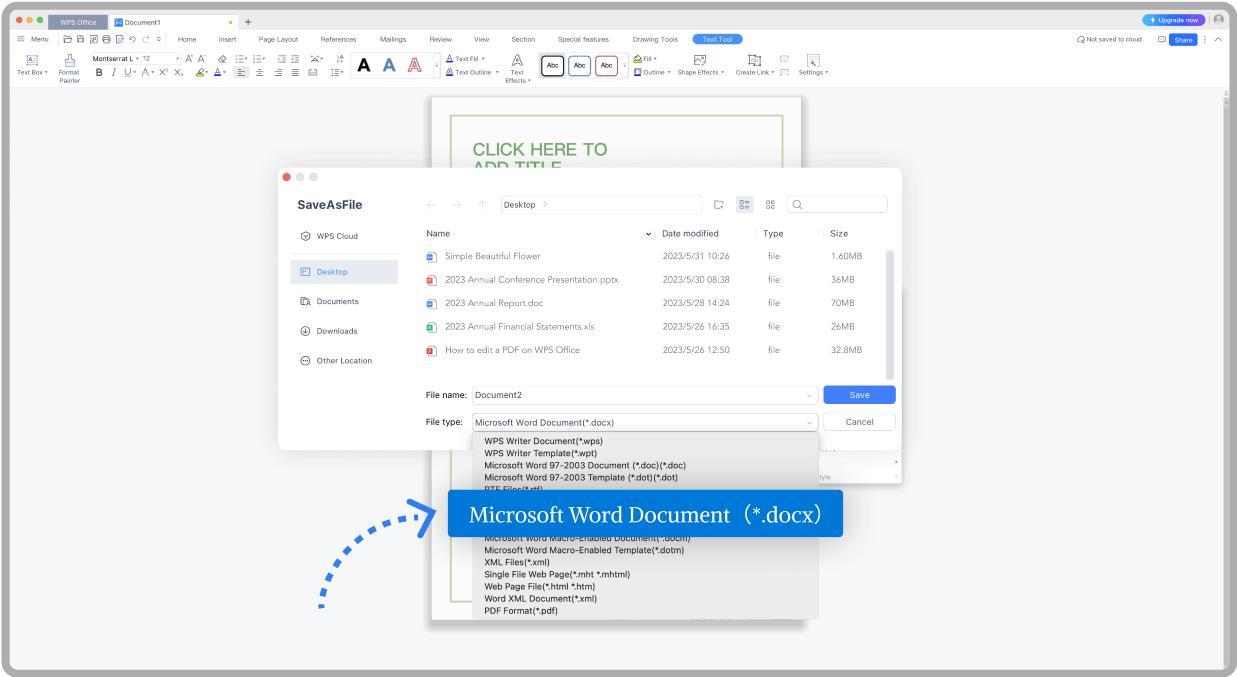Open the File type dropdown
This screenshot has height=677, width=1237.
(810, 421)
